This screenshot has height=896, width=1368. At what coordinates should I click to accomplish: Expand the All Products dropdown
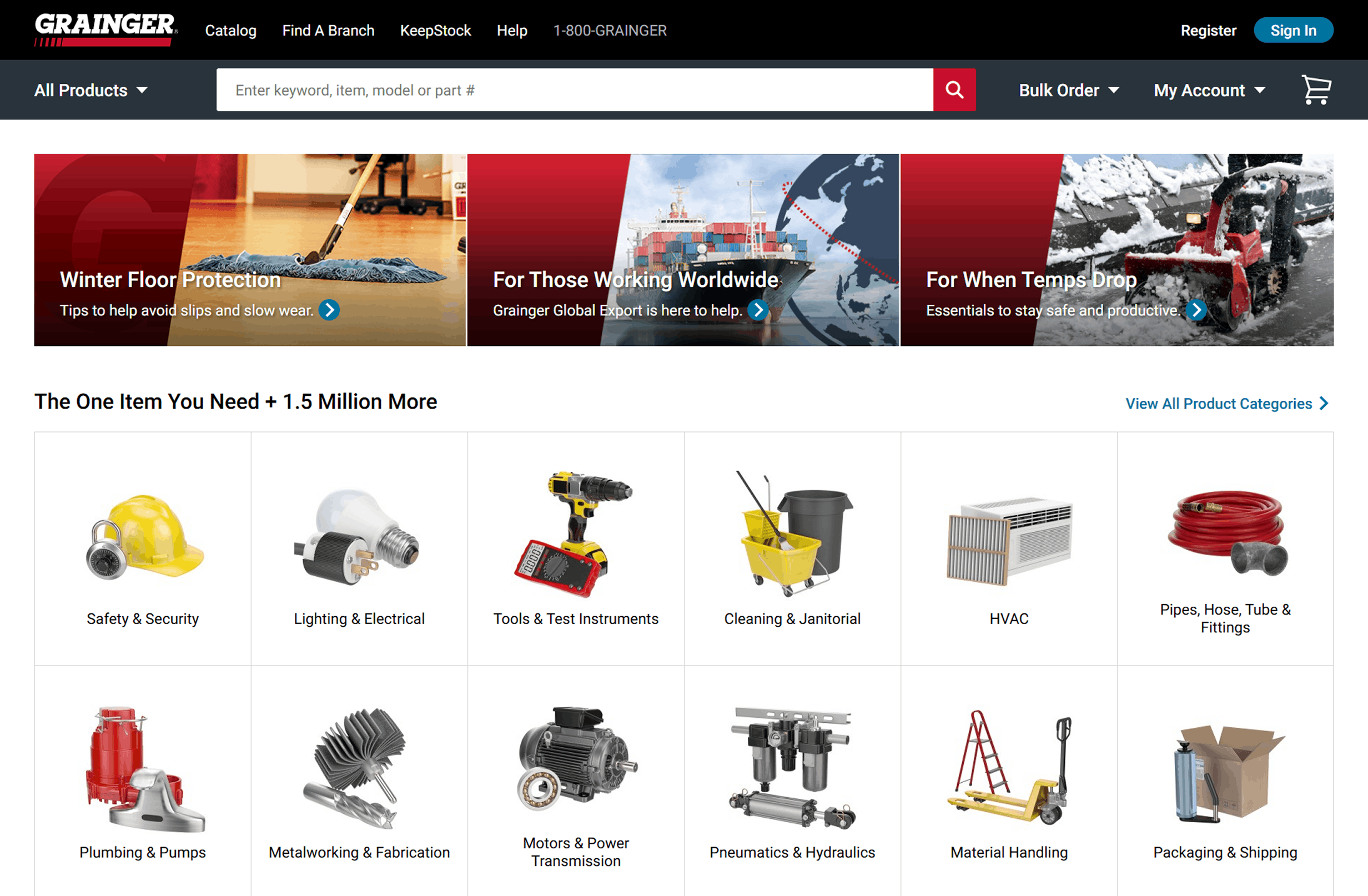pos(90,90)
